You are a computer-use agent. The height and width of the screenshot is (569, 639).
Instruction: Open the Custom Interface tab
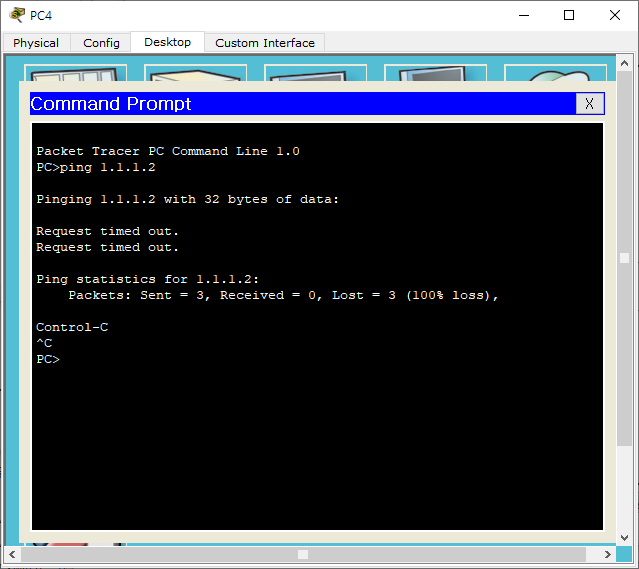[x=265, y=43]
